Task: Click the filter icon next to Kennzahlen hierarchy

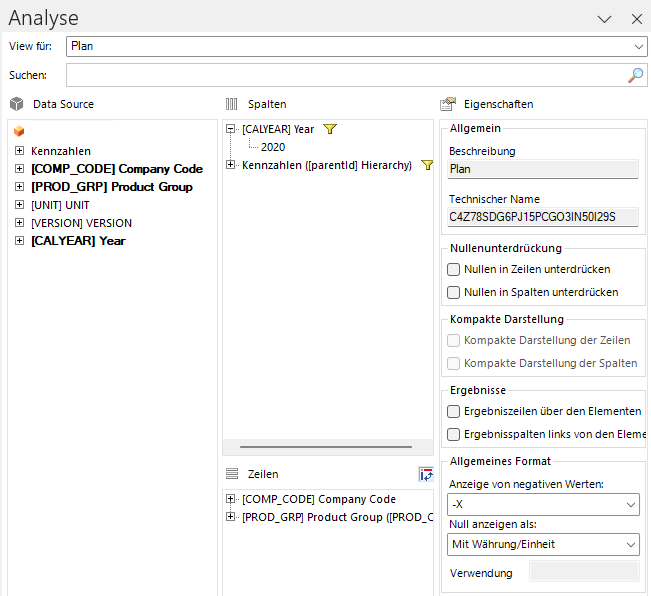Action: tap(427, 165)
